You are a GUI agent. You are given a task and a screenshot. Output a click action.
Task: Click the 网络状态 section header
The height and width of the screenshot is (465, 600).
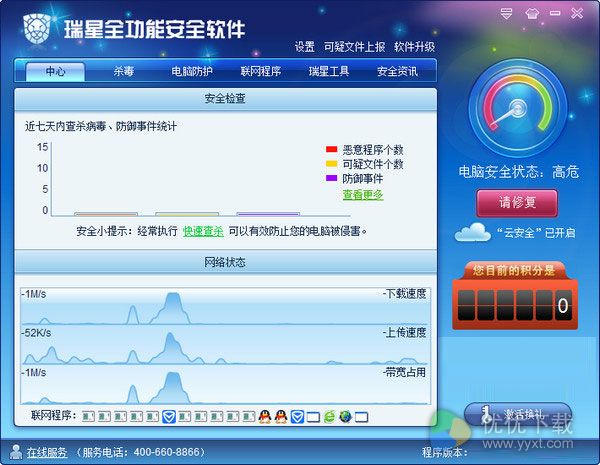225,262
